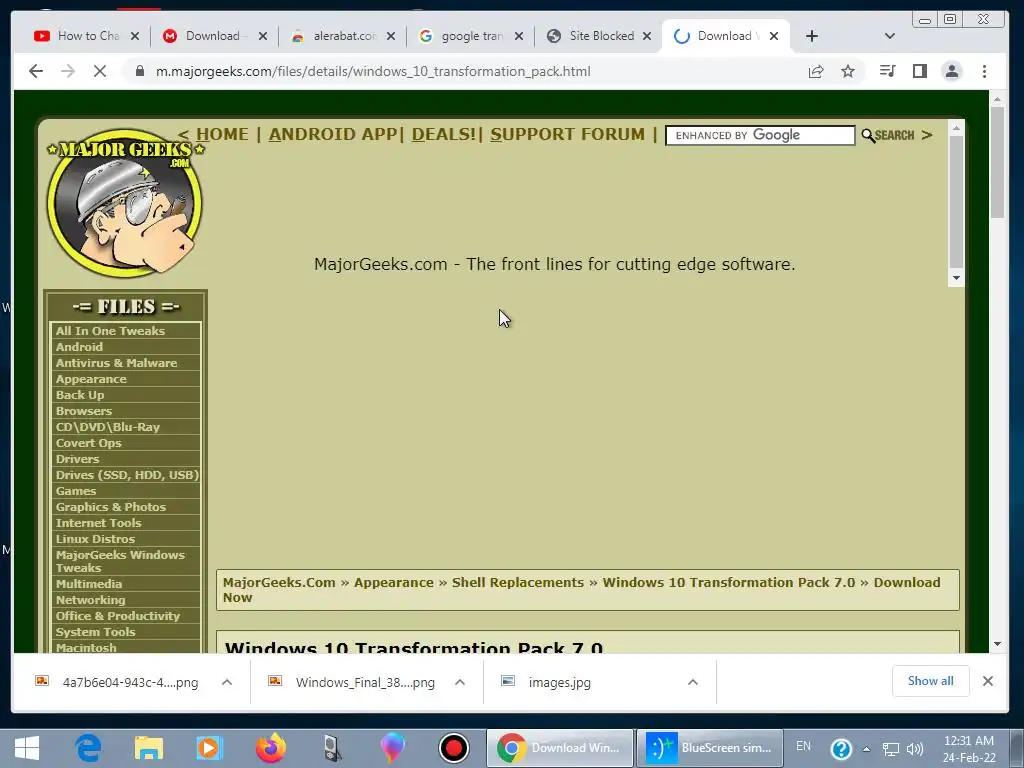
Task: Open the downloaded images.jpg file
Action: [x=560, y=682]
